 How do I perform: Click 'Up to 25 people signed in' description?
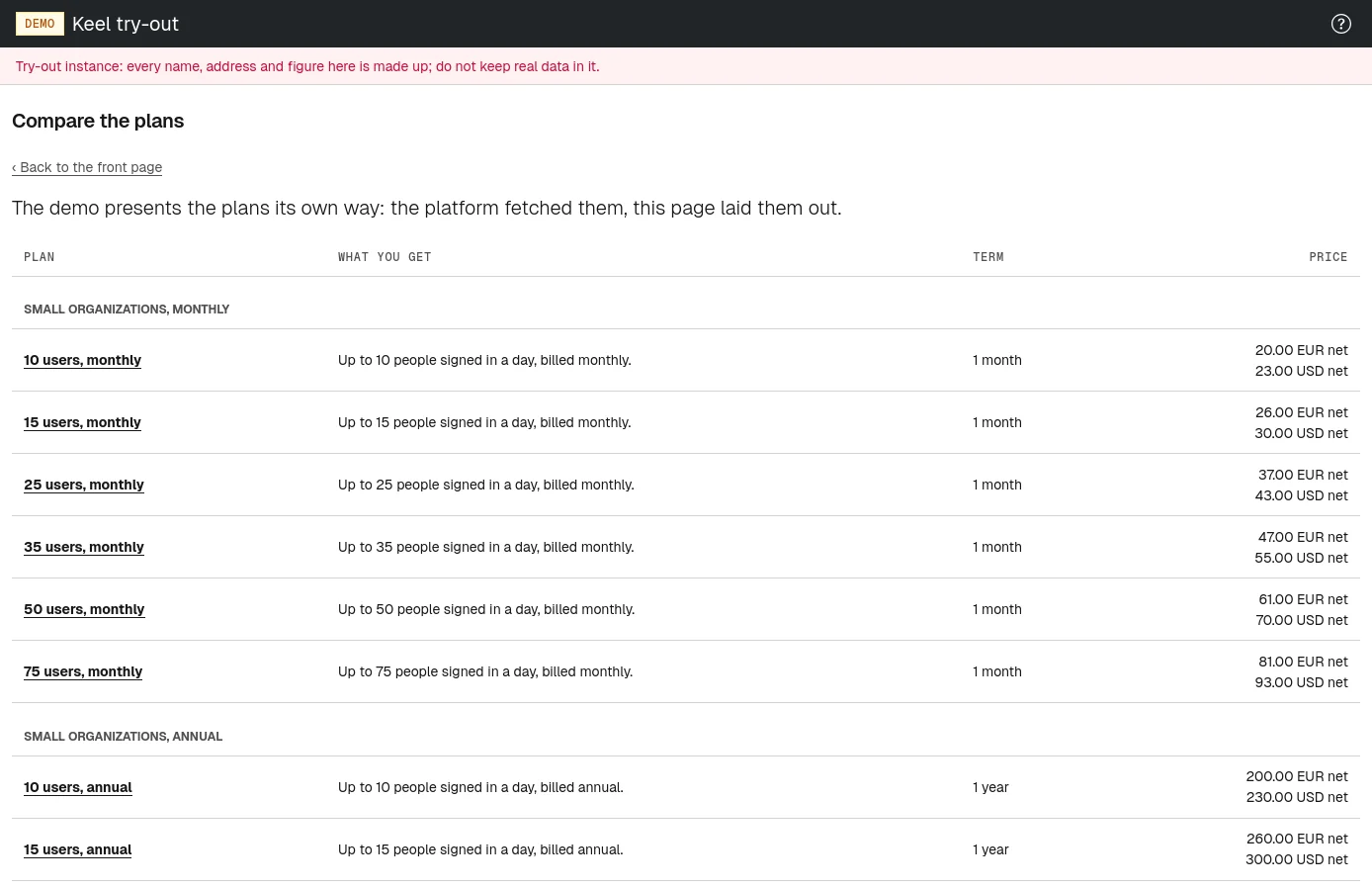tap(486, 485)
